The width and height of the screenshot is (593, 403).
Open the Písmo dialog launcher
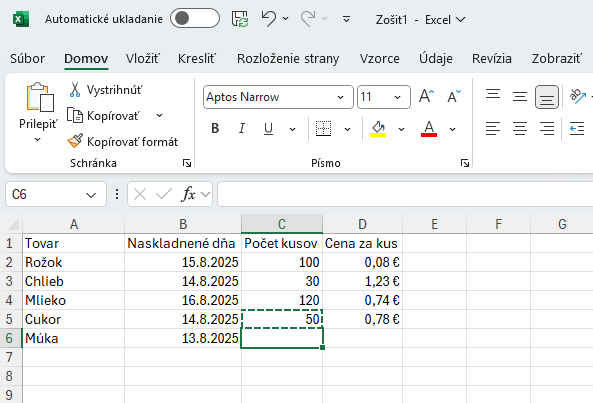click(465, 163)
